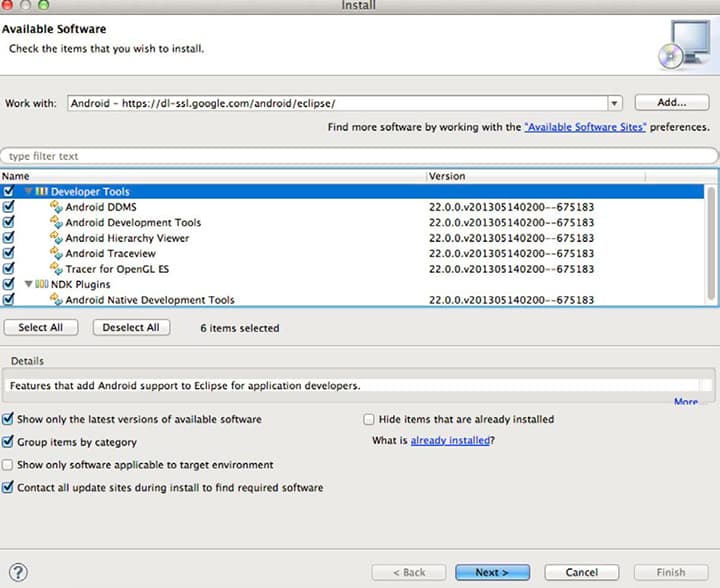
Task: Uncheck the Android Hierarchy Viewer checkbox
Action: [x=8, y=237]
